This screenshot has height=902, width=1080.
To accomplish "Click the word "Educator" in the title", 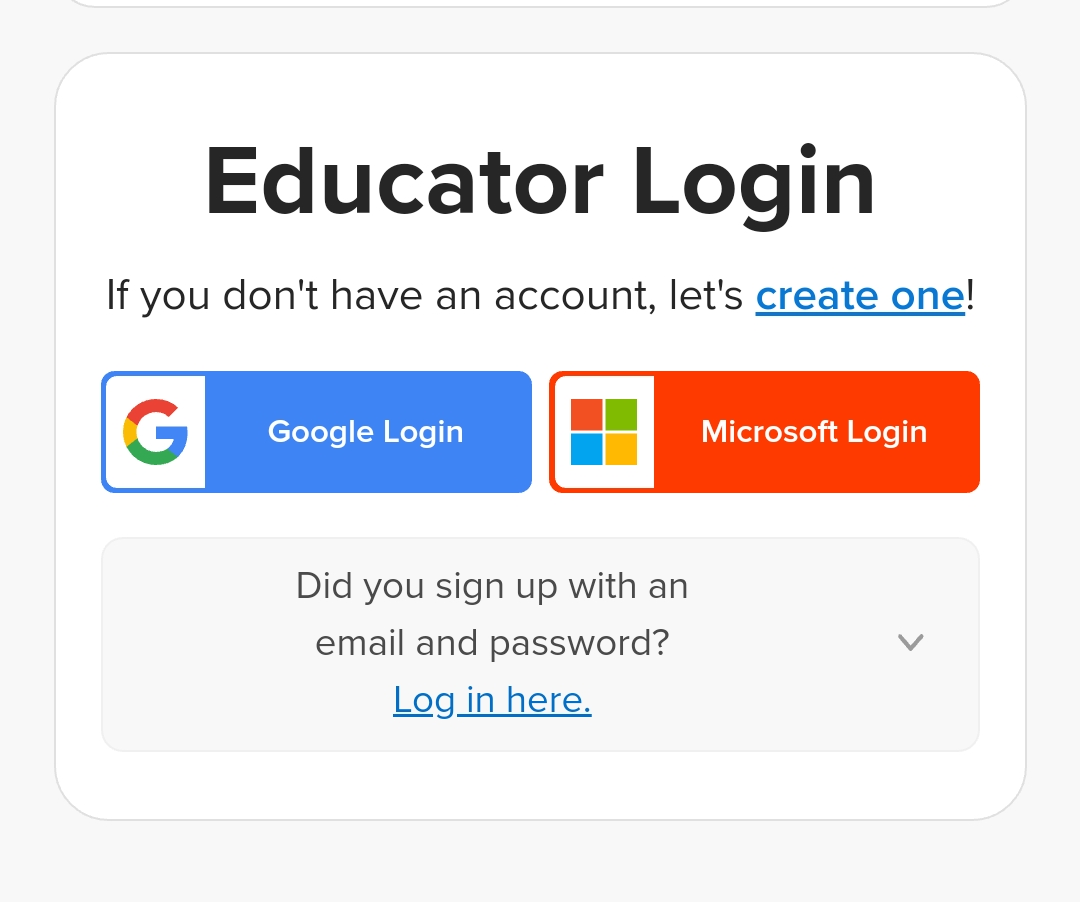I will tap(404, 182).
